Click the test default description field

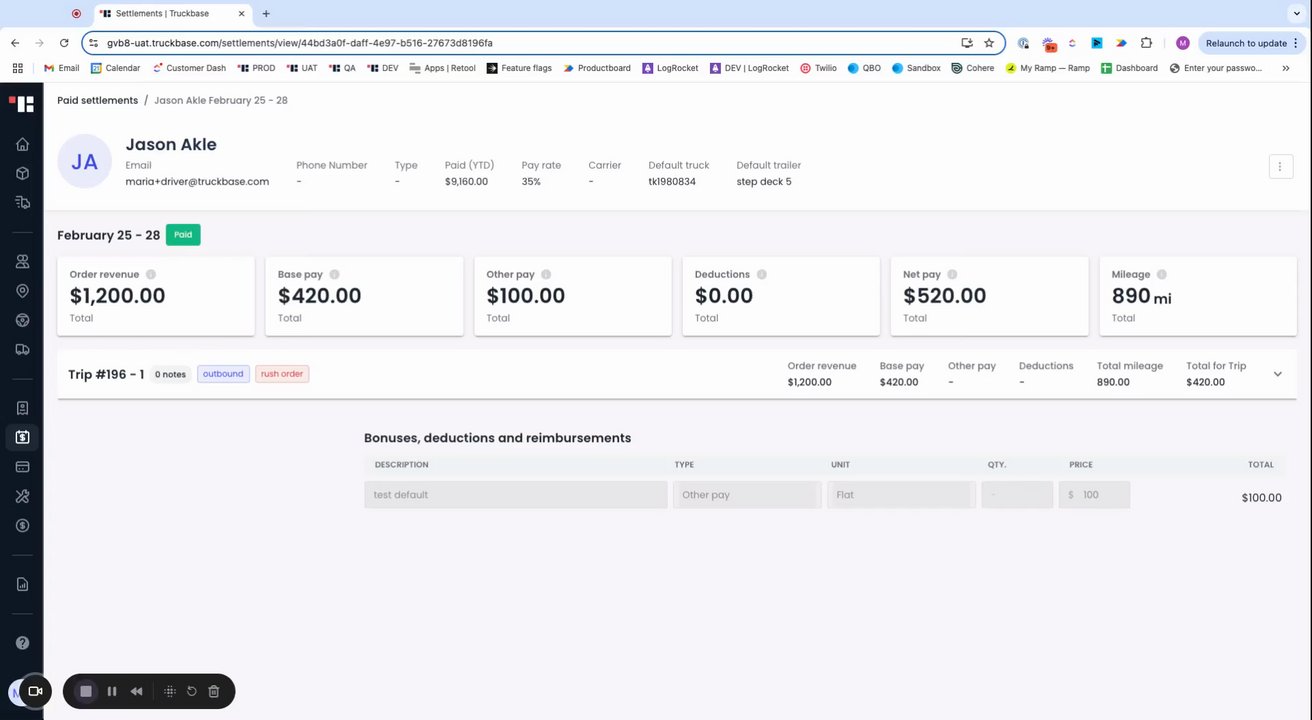click(x=516, y=495)
